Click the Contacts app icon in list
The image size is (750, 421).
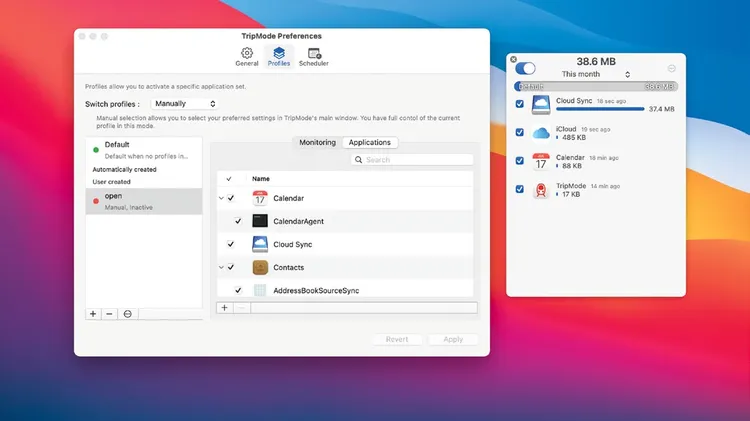tap(260, 267)
